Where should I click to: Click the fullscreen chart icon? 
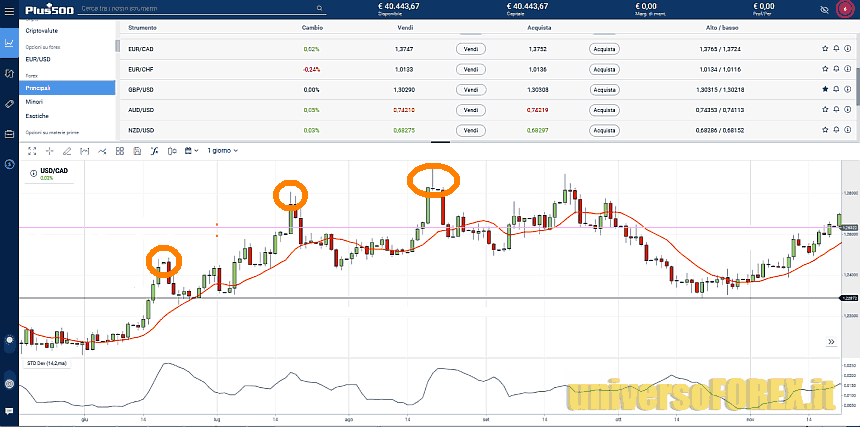pos(32,151)
